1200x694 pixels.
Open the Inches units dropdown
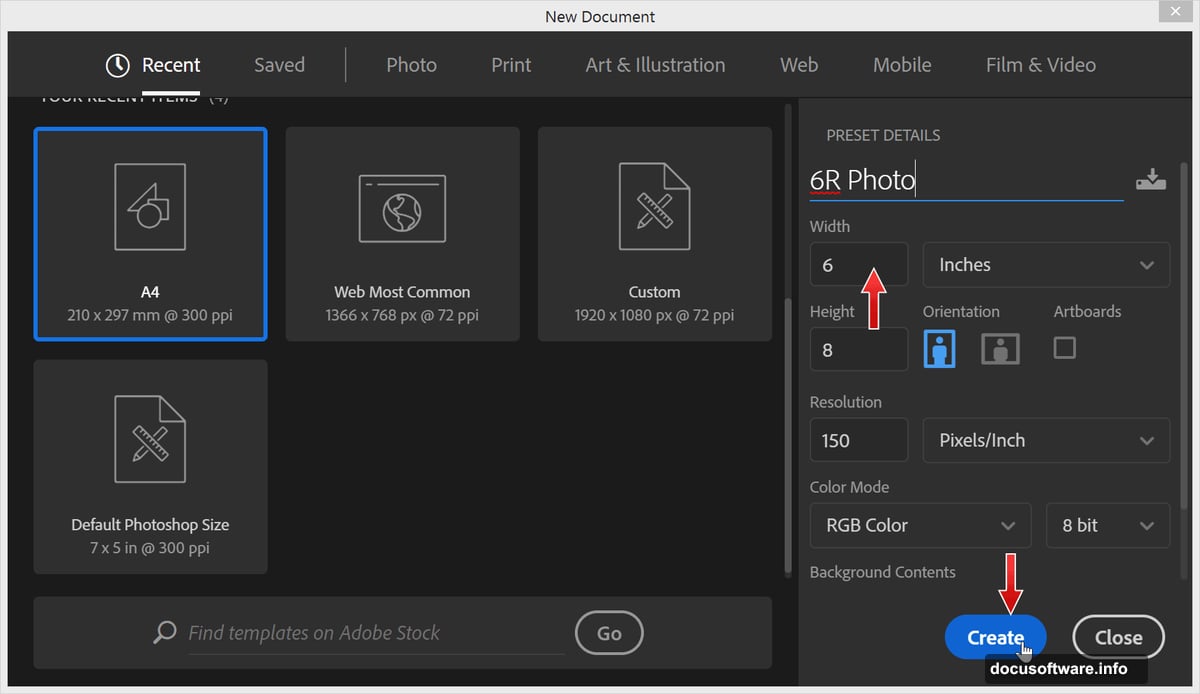click(1045, 264)
